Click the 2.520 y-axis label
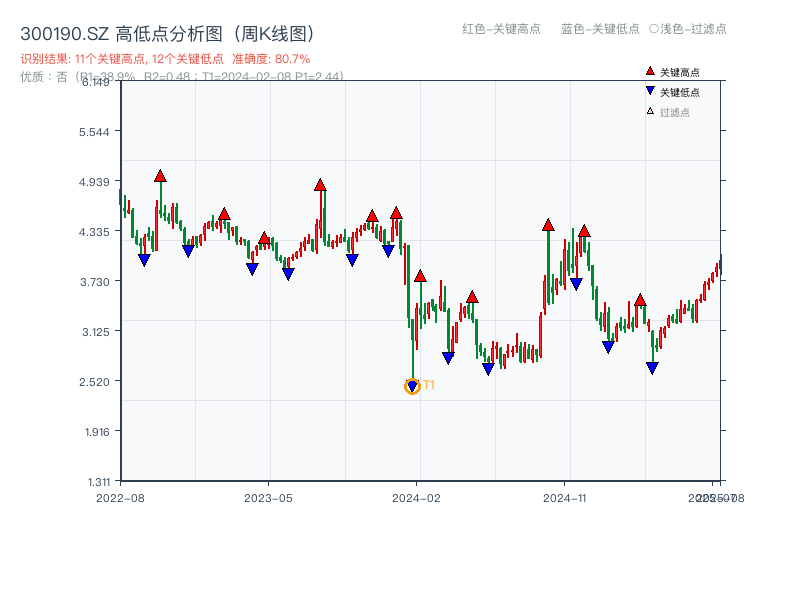The image size is (800, 600). [x=94, y=382]
